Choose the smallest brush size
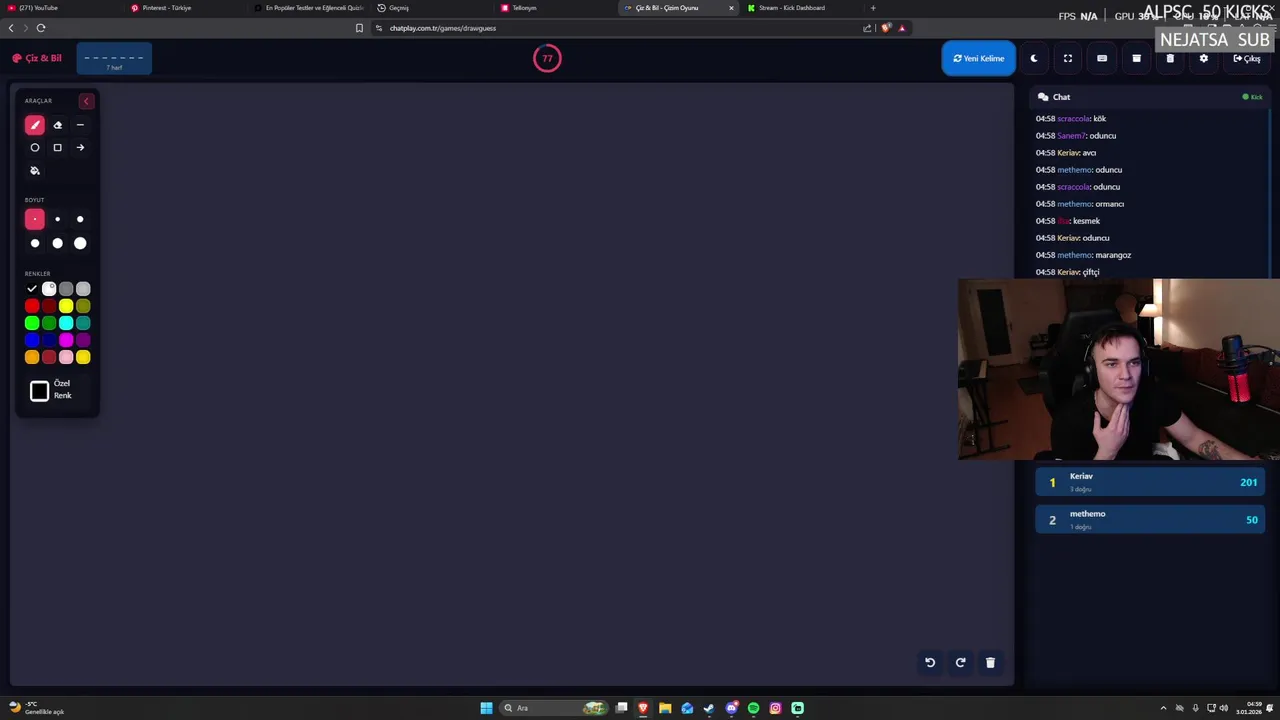The height and width of the screenshot is (720, 1280). pyautogui.click(x=35, y=219)
